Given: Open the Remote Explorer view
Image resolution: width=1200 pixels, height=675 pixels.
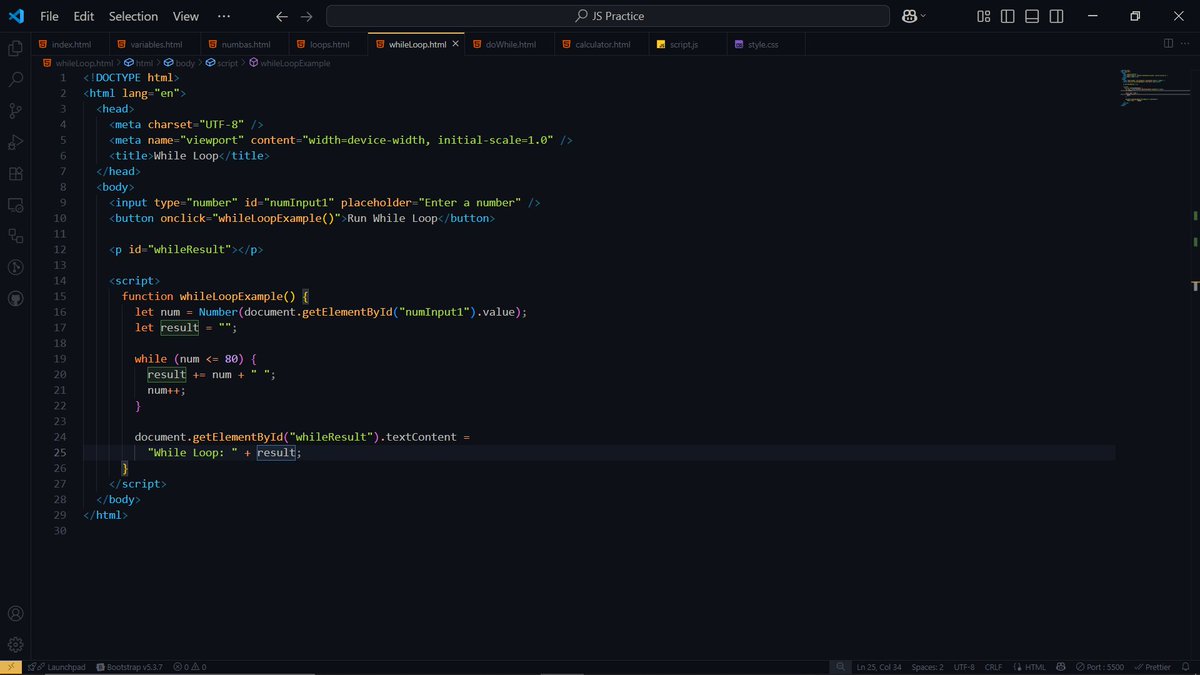Looking at the screenshot, I should (x=15, y=204).
